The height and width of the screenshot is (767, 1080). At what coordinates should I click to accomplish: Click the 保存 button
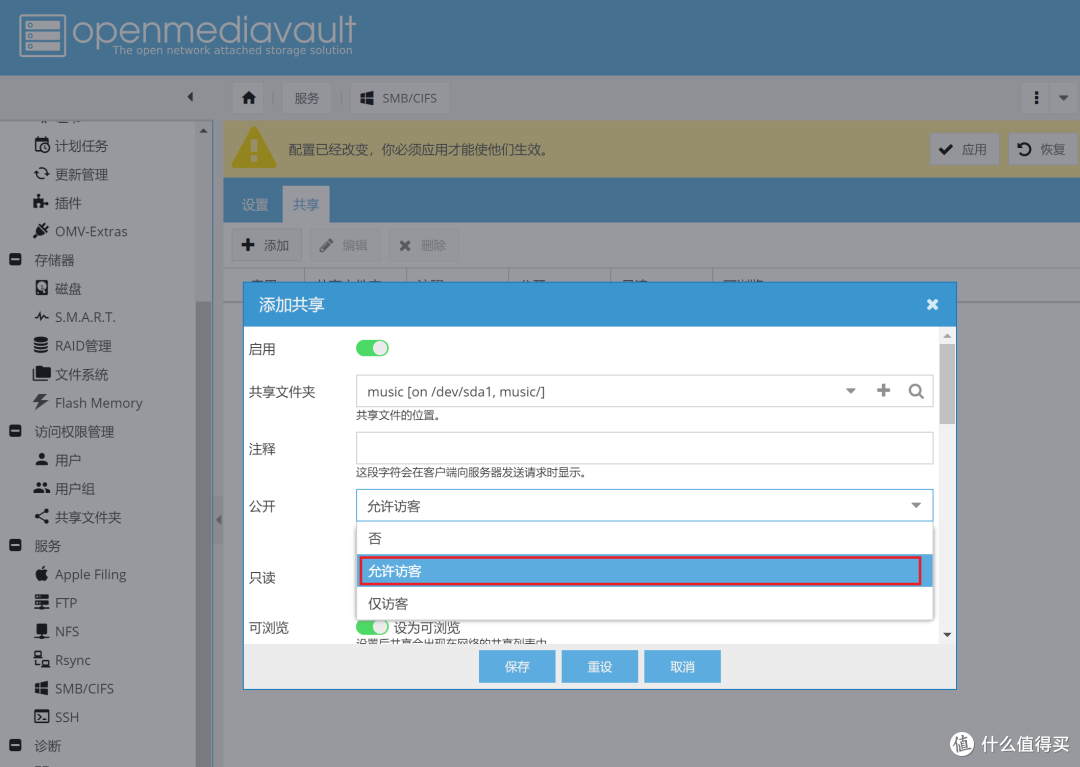(x=517, y=667)
